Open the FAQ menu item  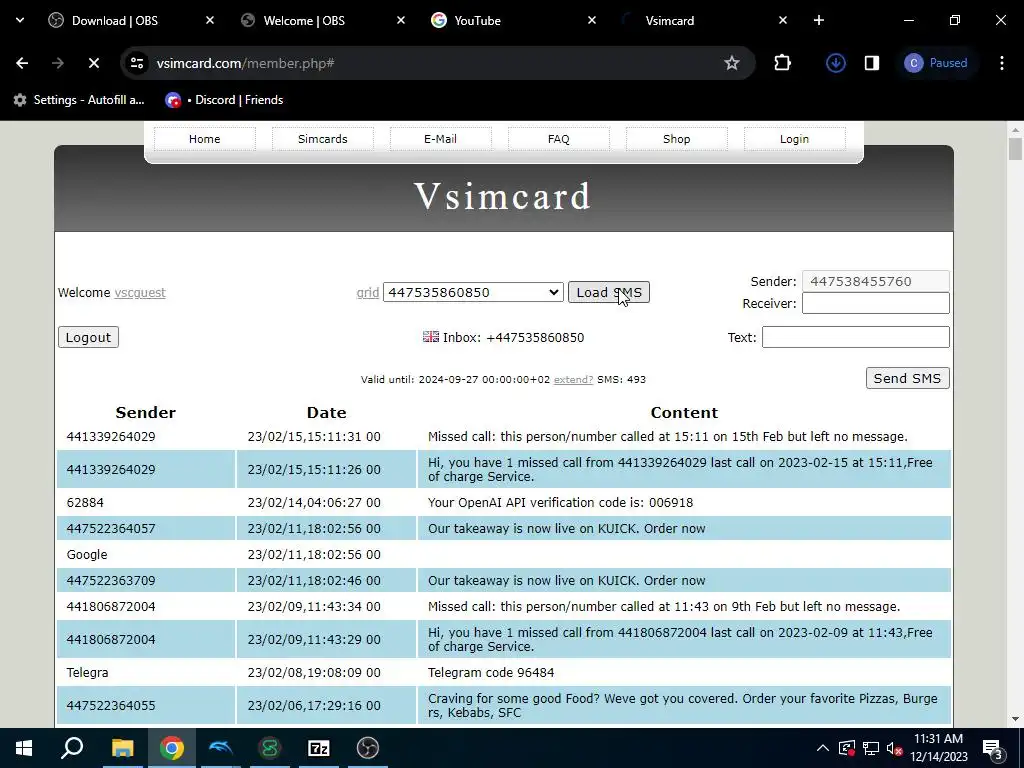[558, 139]
